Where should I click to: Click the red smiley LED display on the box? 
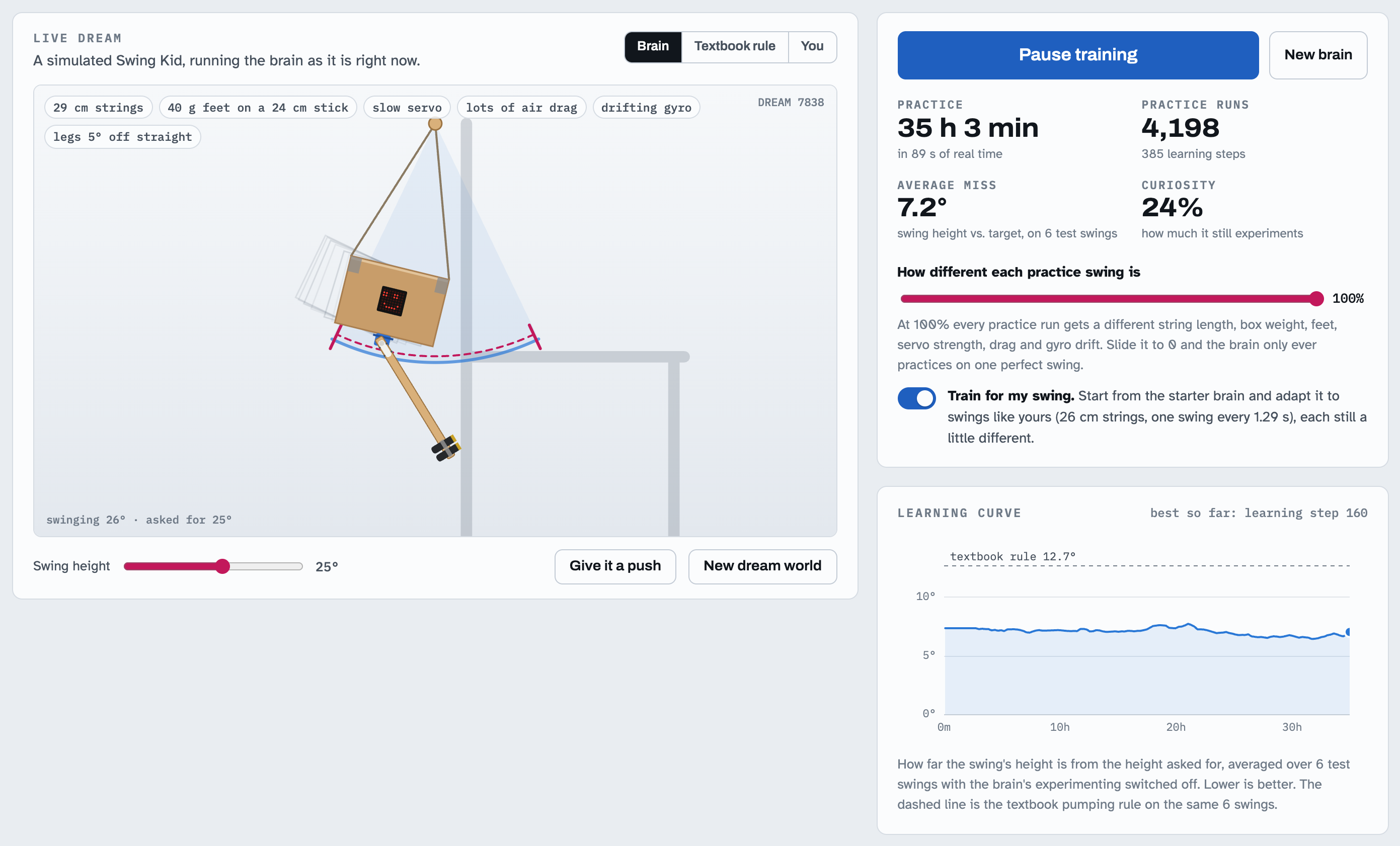392,300
